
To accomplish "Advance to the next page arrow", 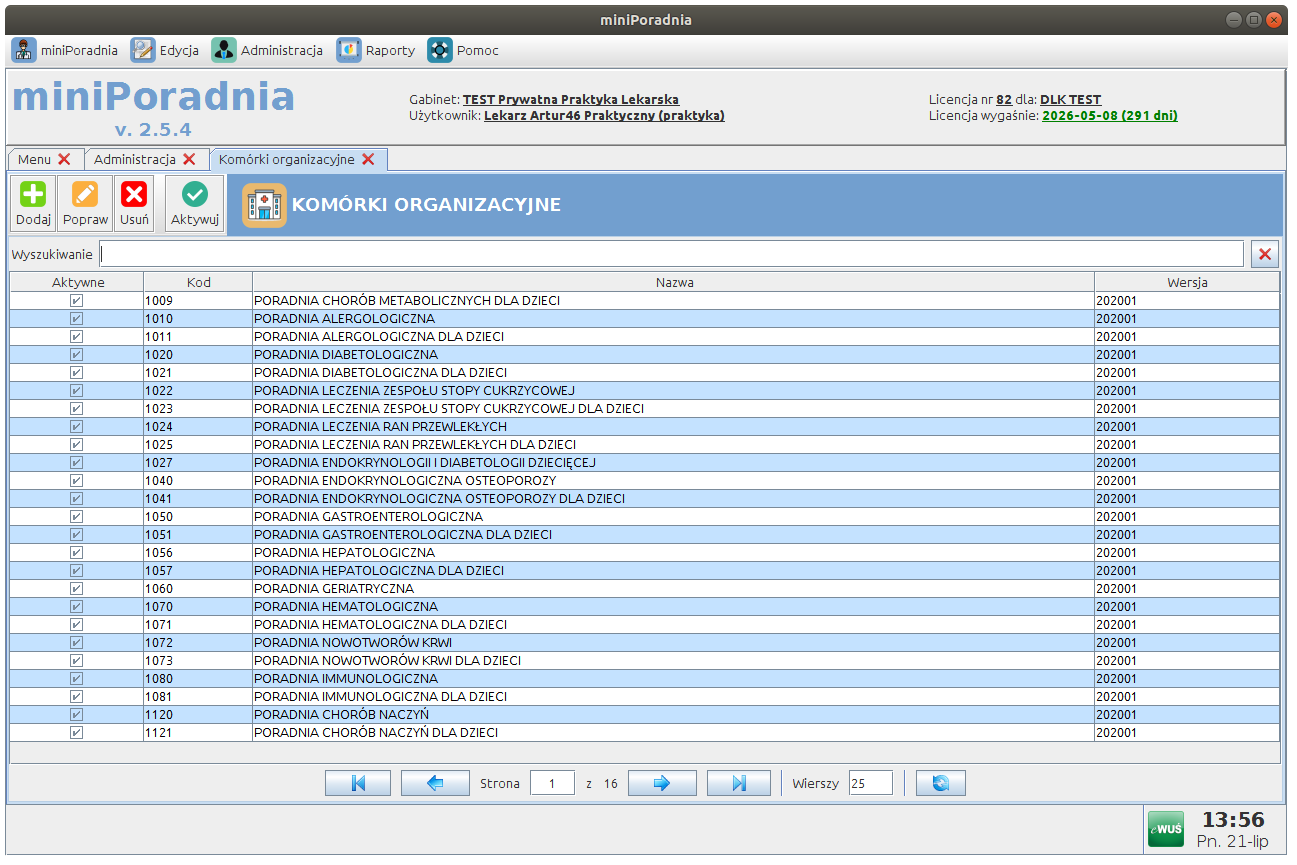I will (x=662, y=783).
